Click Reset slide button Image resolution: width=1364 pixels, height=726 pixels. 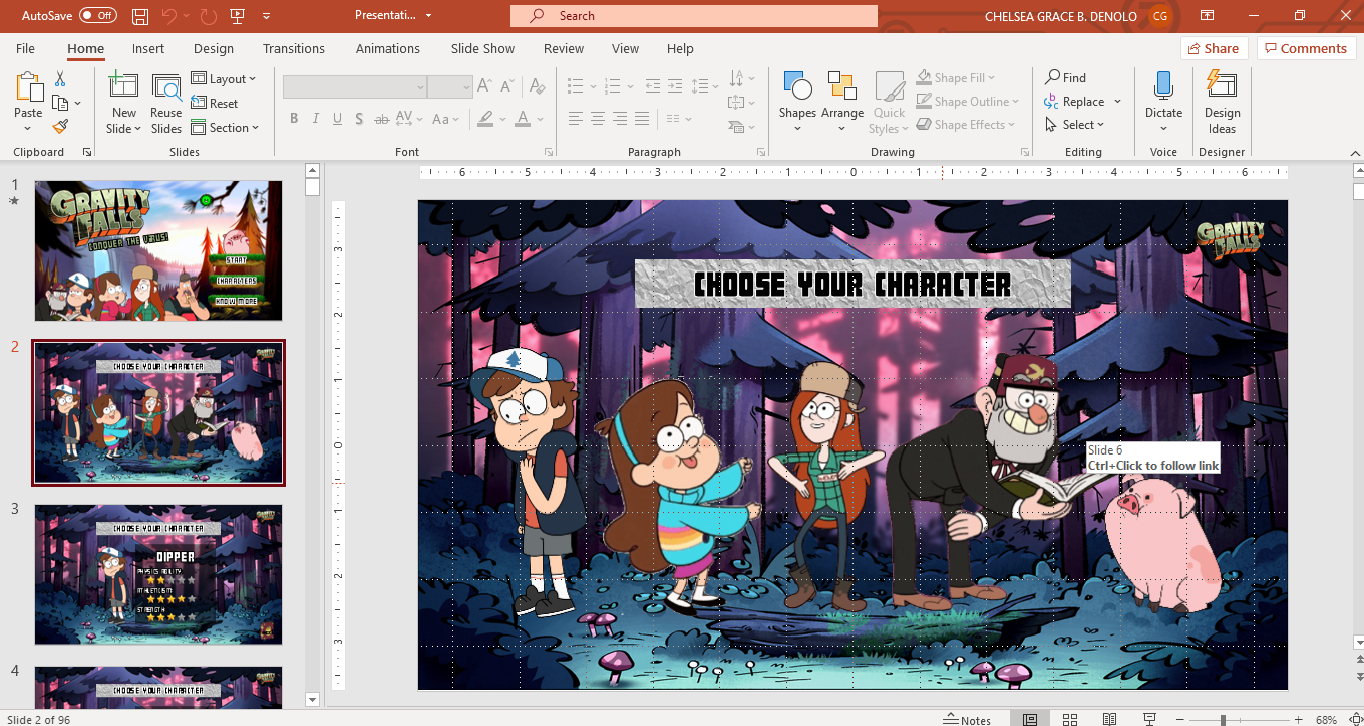215,103
